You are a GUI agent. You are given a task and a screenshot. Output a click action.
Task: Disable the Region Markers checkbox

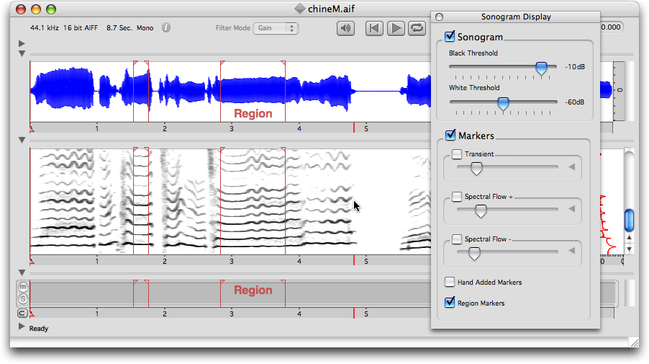click(449, 303)
